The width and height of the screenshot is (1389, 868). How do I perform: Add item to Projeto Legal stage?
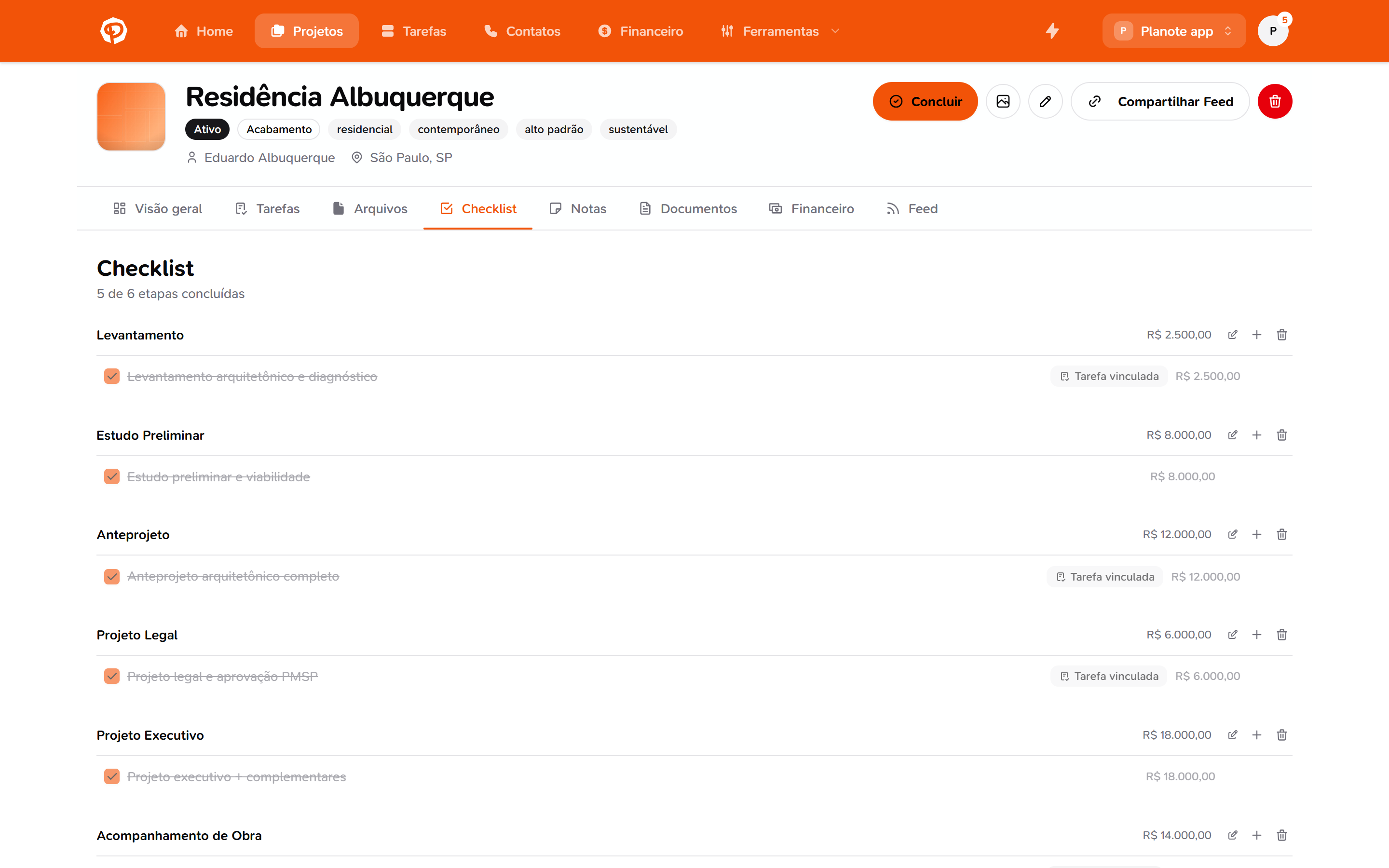pyautogui.click(x=1257, y=635)
